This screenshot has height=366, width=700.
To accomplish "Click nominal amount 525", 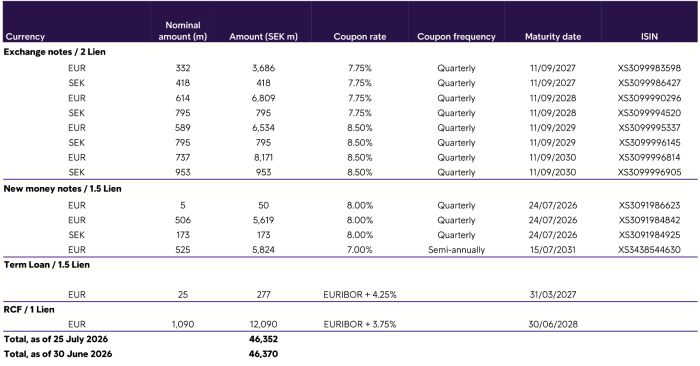I will point(183,250).
